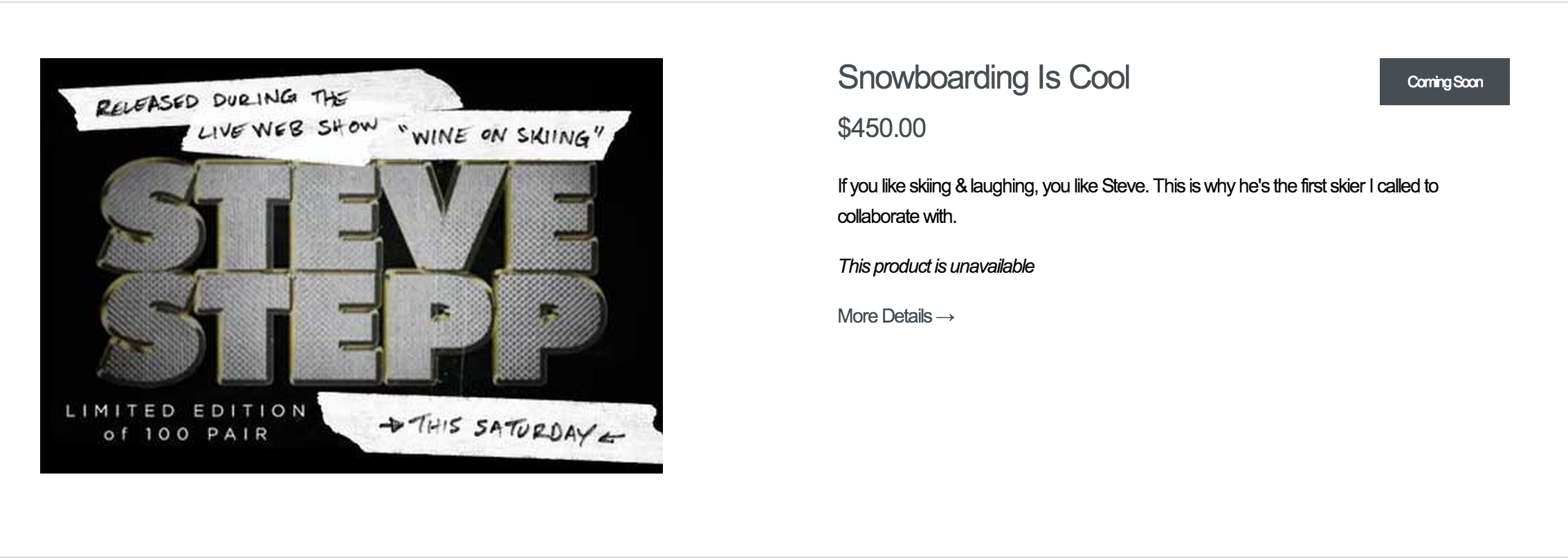Click the right-pointing arrow before "This Saturday"
The image size is (1568, 558).
point(394,425)
